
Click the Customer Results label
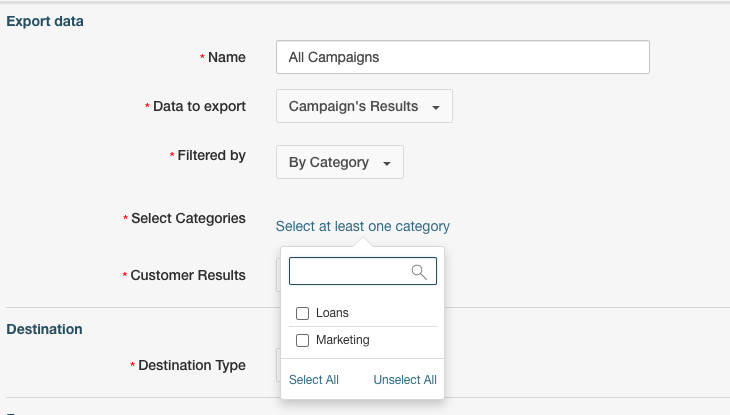(x=188, y=275)
